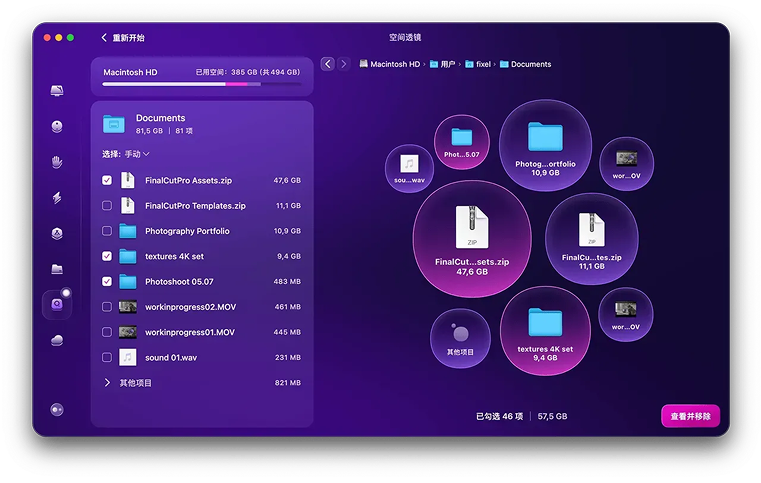Check sound 01.wav checkbox

point(107,357)
